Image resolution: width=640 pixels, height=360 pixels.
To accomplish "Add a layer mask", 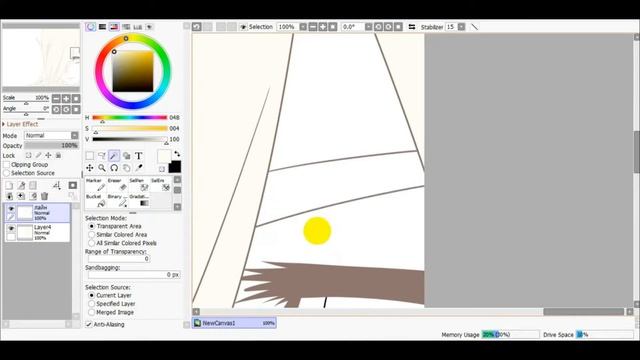I will tap(73, 186).
